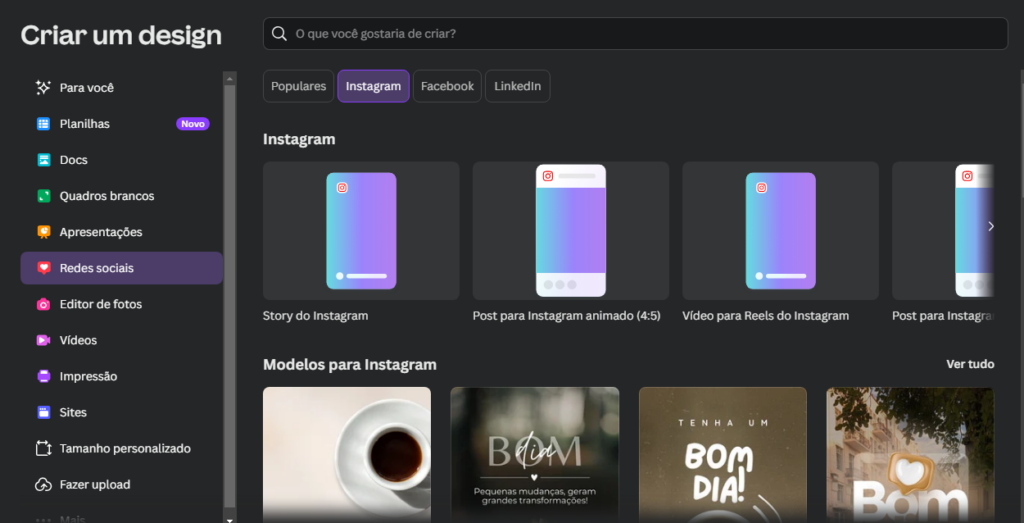Image resolution: width=1024 pixels, height=523 pixels.
Task: Open Vídeo para Reels do Instagram thumbnail
Action: click(x=780, y=231)
